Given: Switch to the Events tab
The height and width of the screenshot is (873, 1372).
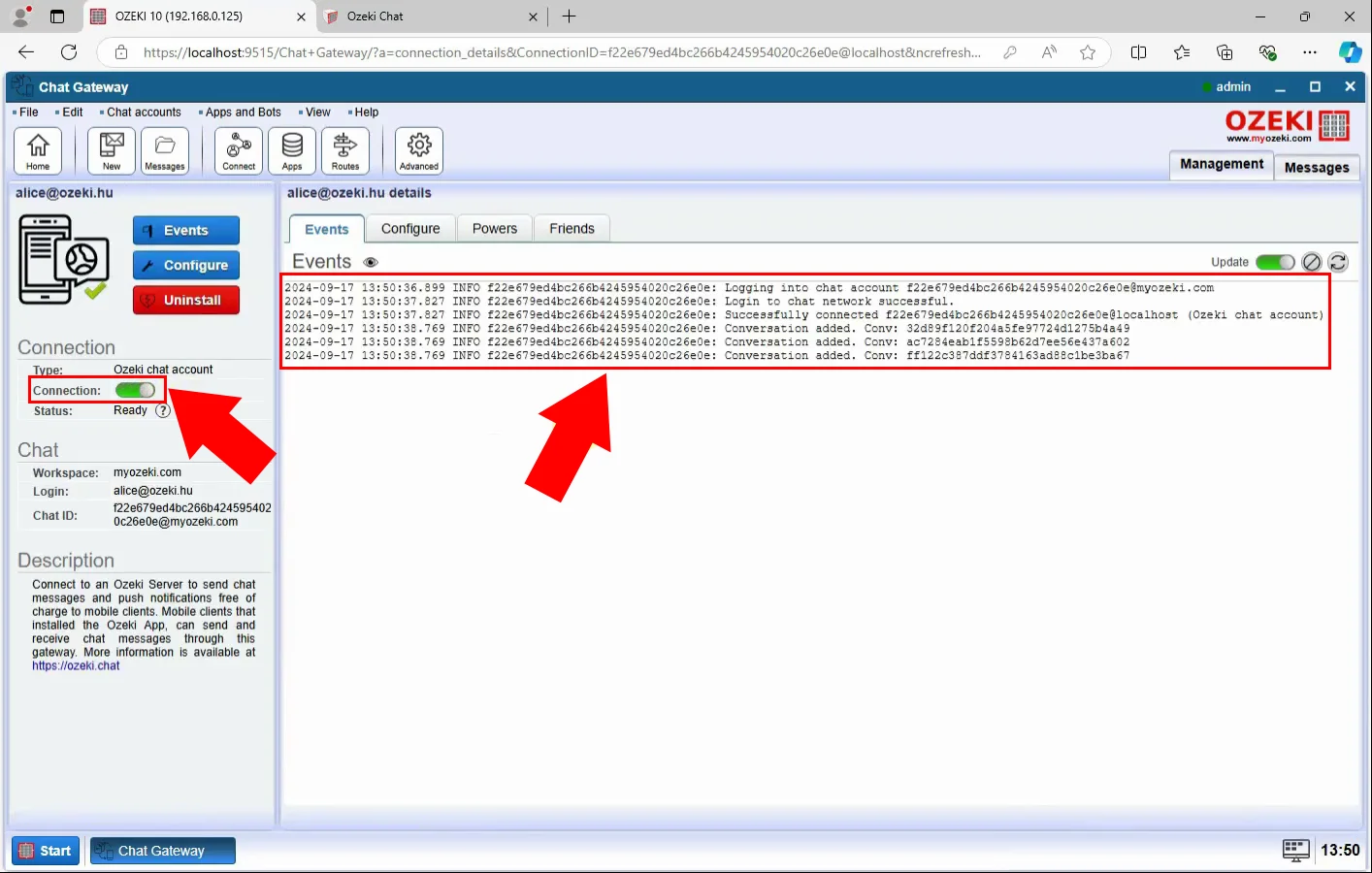Looking at the screenshot, I should click(327, 229).
